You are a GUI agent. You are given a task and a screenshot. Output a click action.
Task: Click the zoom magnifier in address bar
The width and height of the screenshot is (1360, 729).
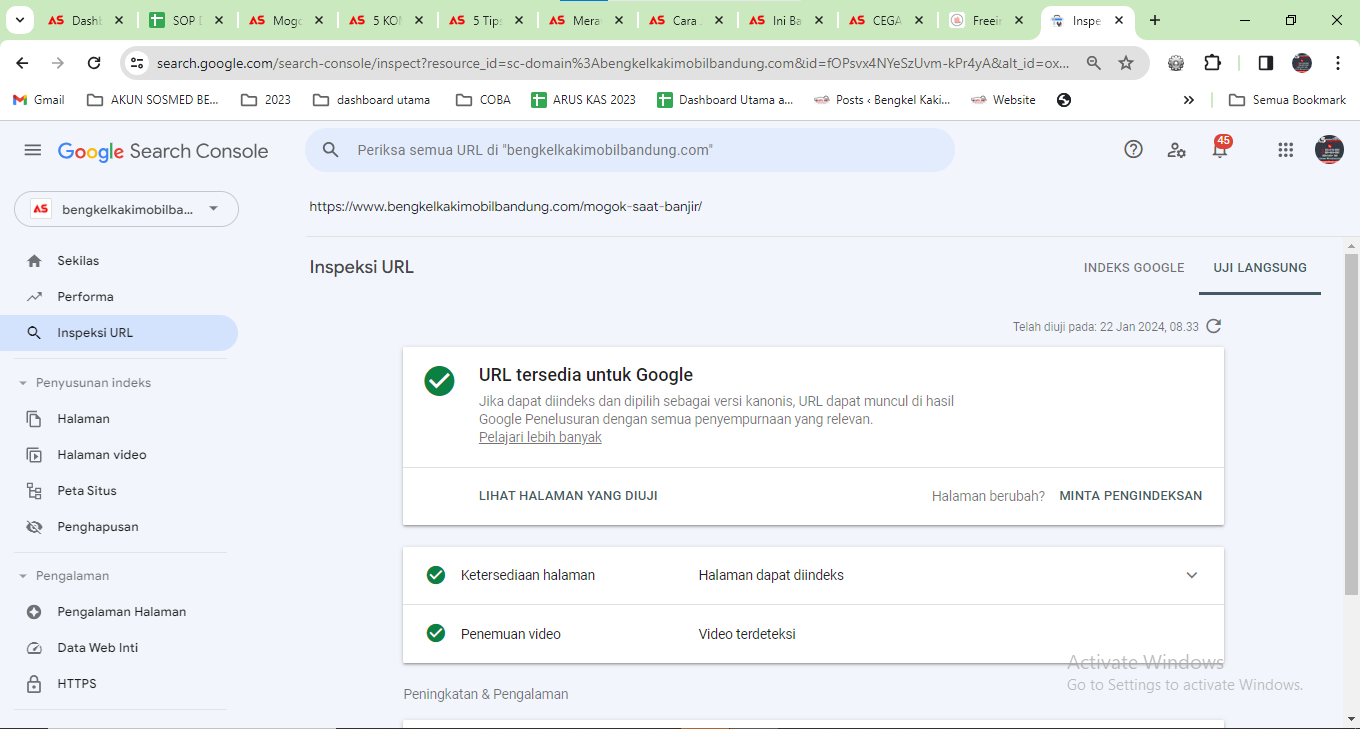point(1094,63)
